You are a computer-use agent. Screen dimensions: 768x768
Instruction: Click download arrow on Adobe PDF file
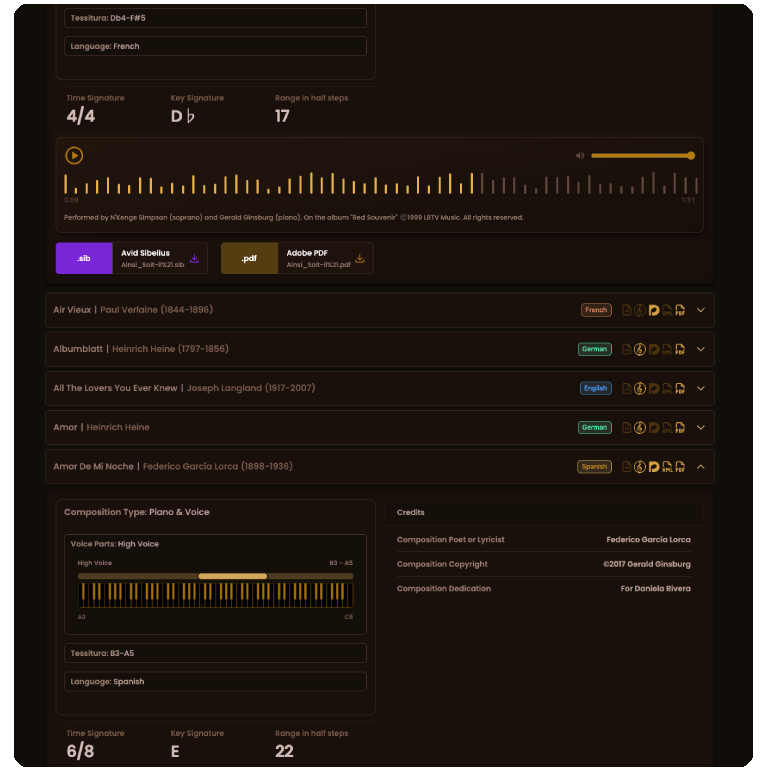point(360,258)
